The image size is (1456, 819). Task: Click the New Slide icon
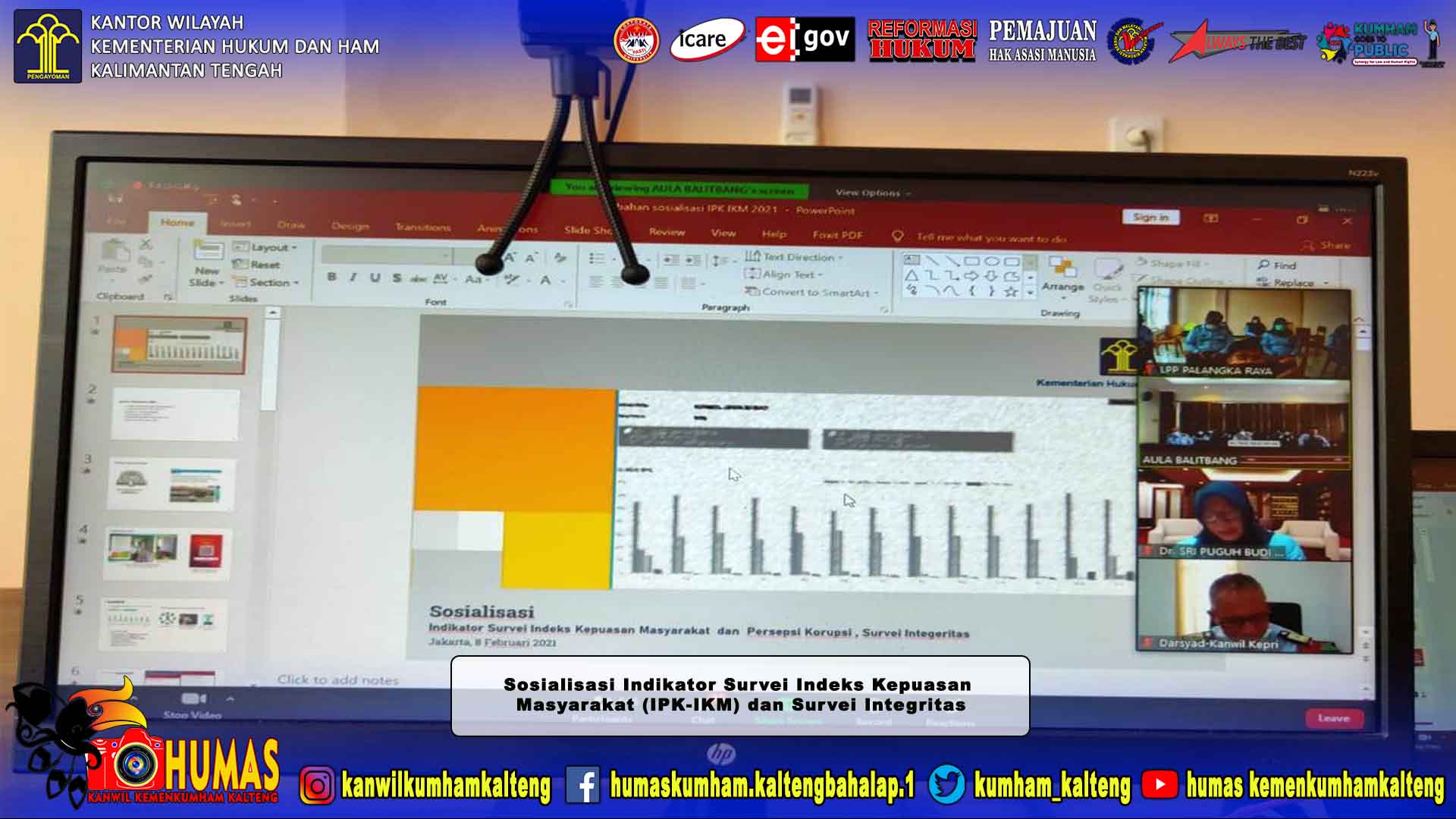pos(208,251)
